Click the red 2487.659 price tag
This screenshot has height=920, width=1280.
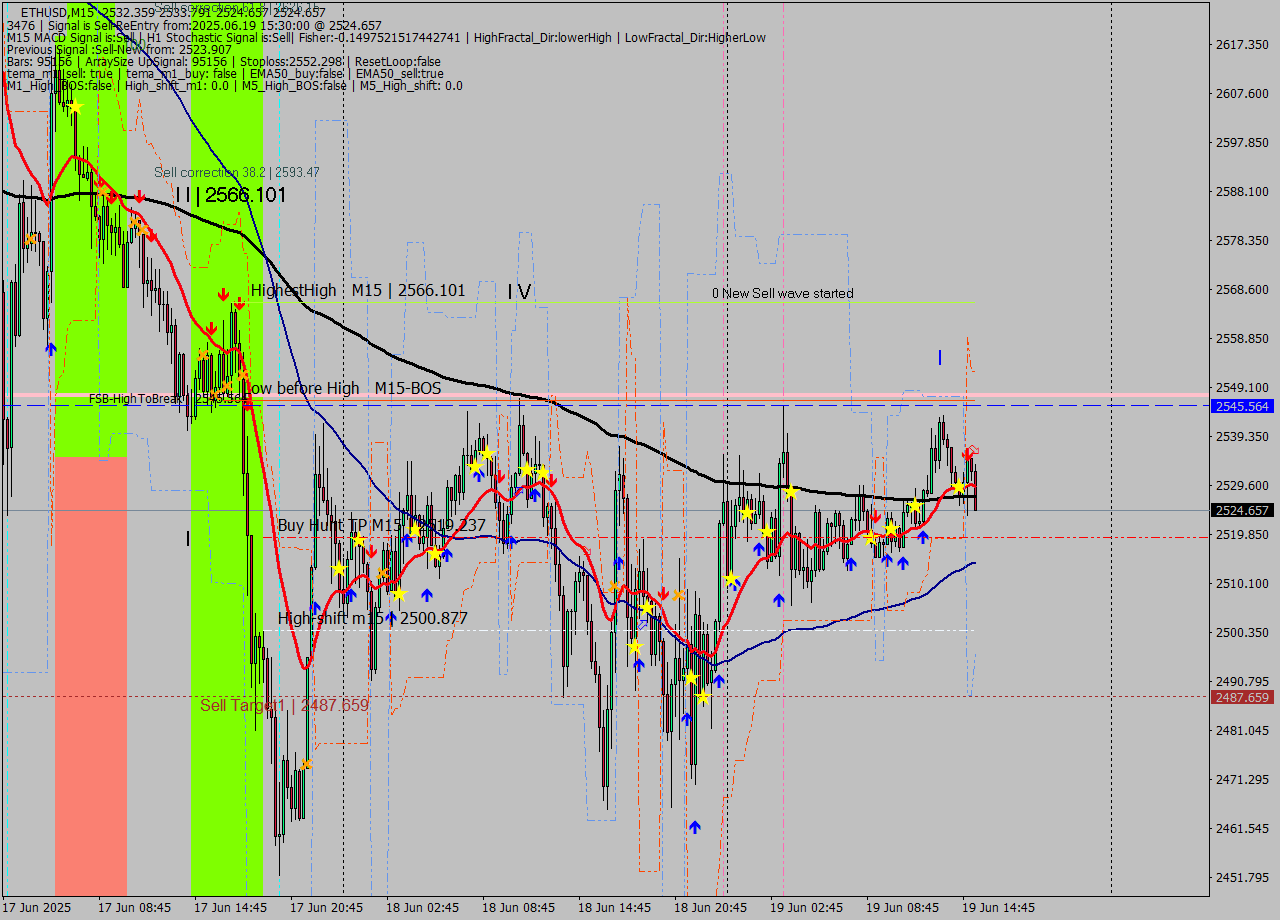[x=1240, y=697]
